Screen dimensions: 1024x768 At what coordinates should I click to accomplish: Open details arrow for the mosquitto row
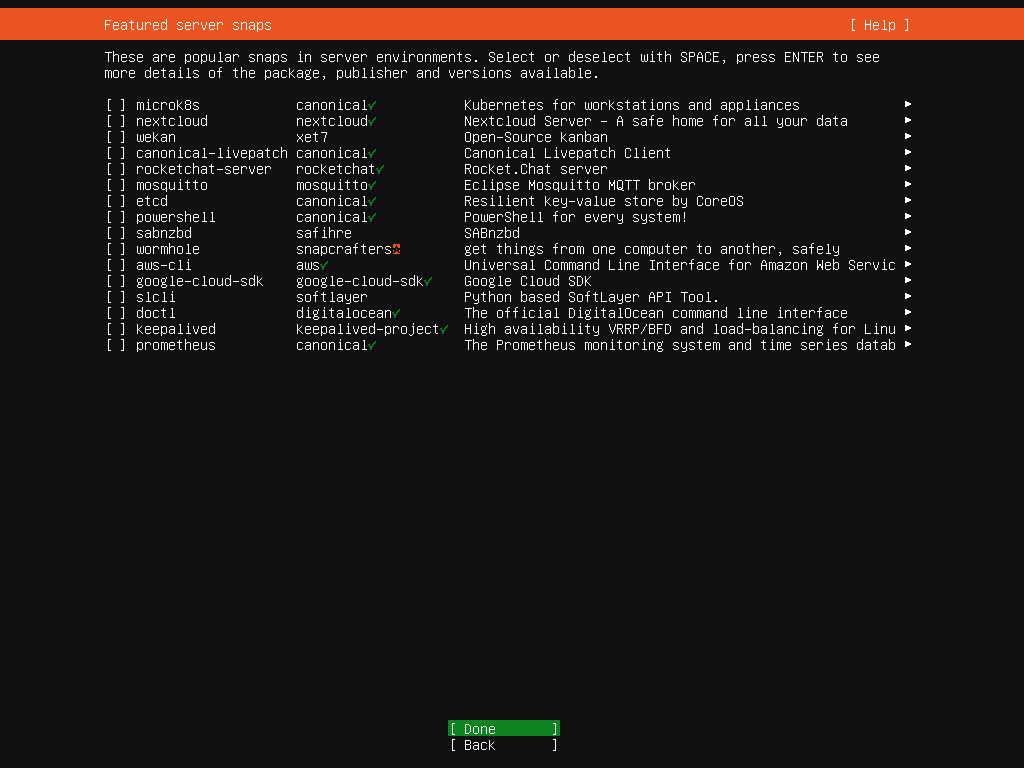[x=907, y=185]
